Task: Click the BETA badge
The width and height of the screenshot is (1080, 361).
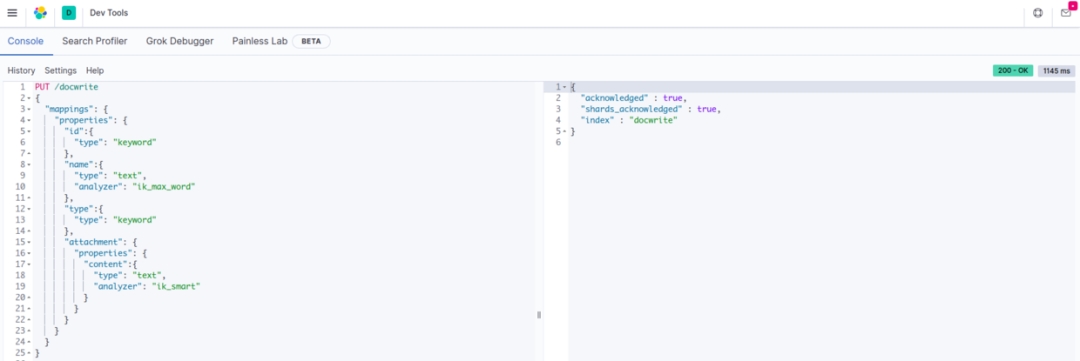Action: point(311,41)
